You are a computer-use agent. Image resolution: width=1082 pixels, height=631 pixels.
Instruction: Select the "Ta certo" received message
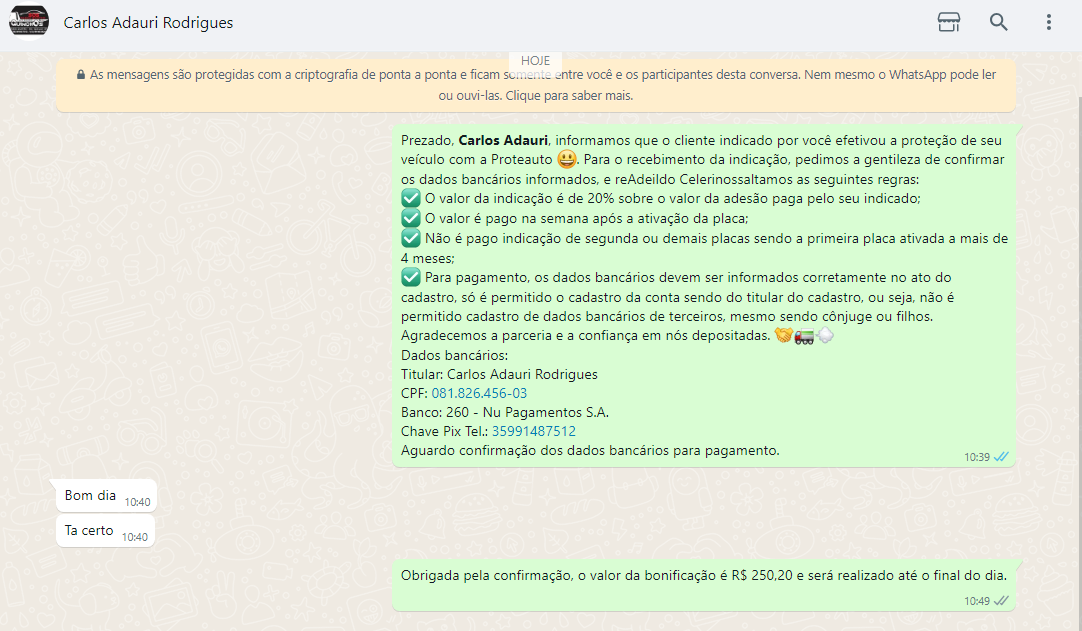pos(89,531)
